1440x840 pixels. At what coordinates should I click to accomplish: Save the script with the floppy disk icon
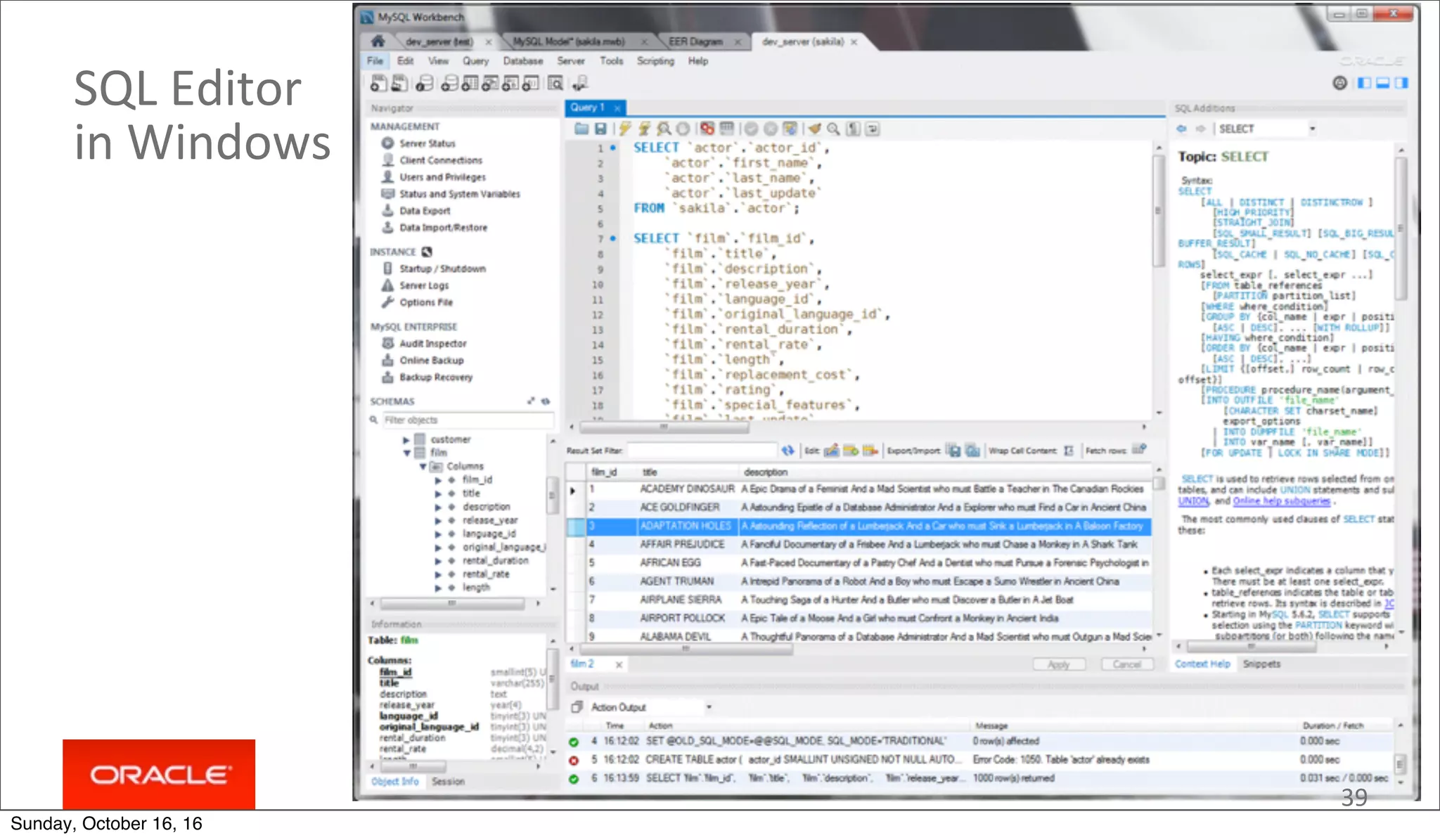(600, 129)
